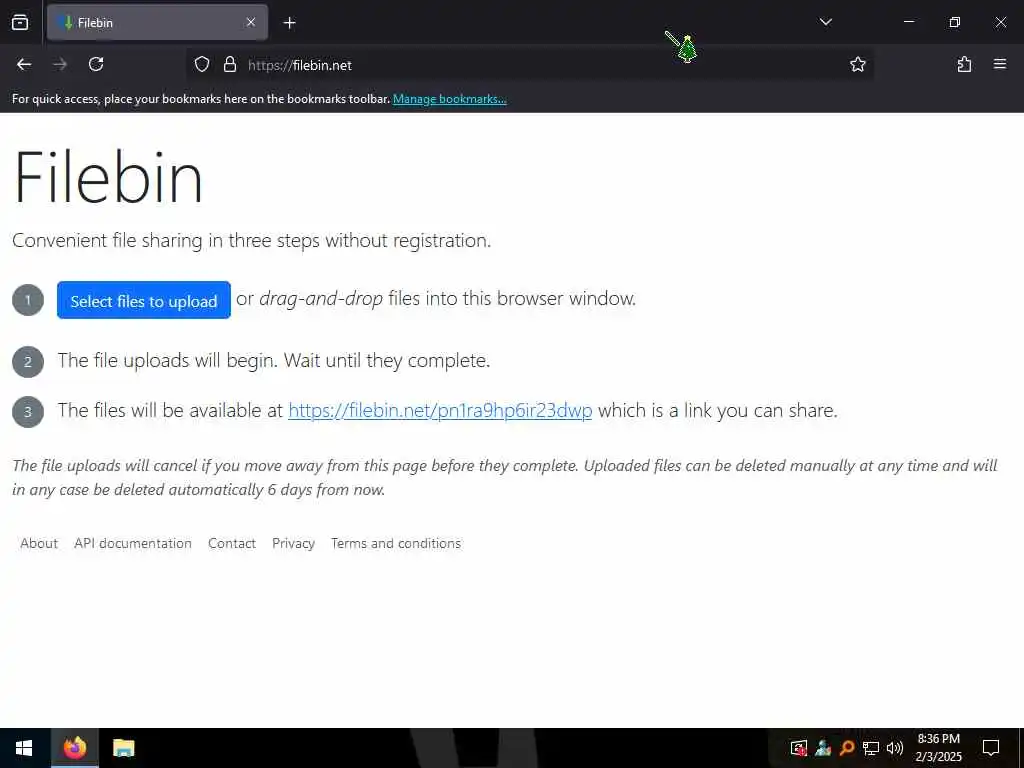Click the network tray icon
The height and width of the screenshot is (768, 1024).
coord(871,748)
